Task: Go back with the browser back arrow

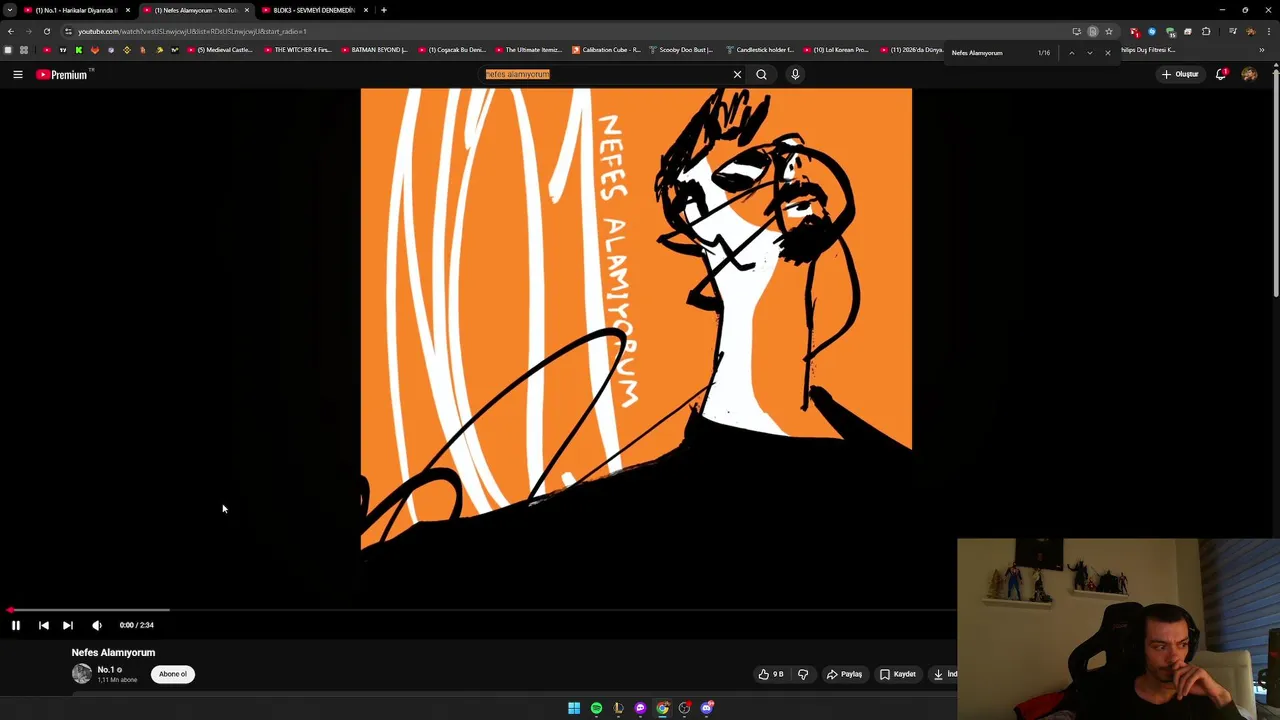Action: point(11,31)
